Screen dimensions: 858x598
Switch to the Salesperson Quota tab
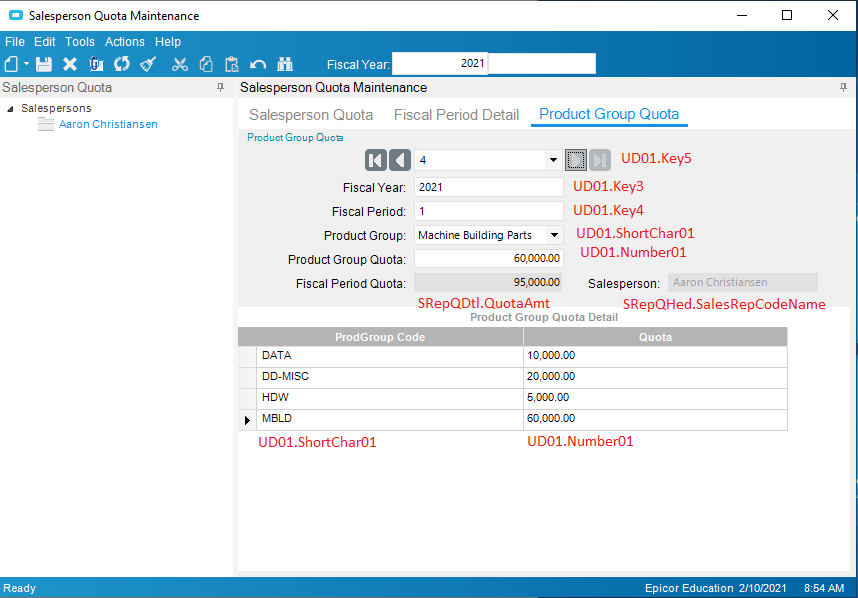click(311, 115)
